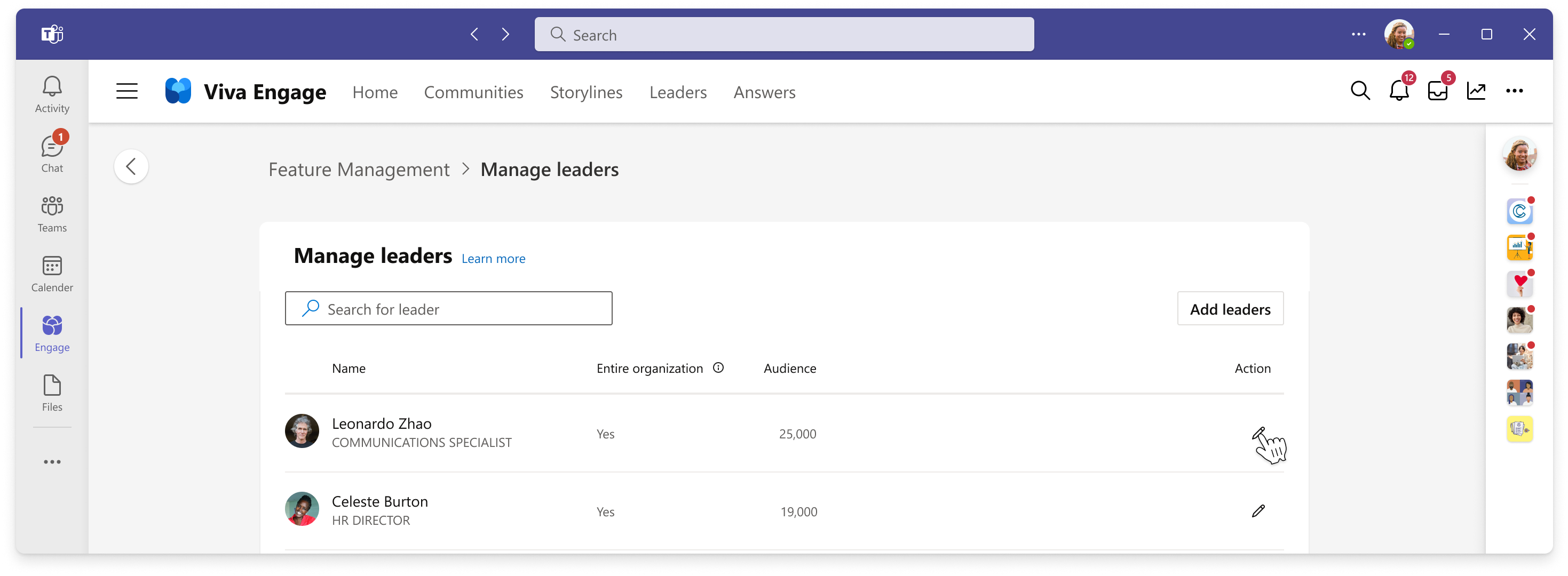Viewport: 1568px width, 576px height.
Task: Open Celeste Burton's profile photo
Action: click(302, 508)
